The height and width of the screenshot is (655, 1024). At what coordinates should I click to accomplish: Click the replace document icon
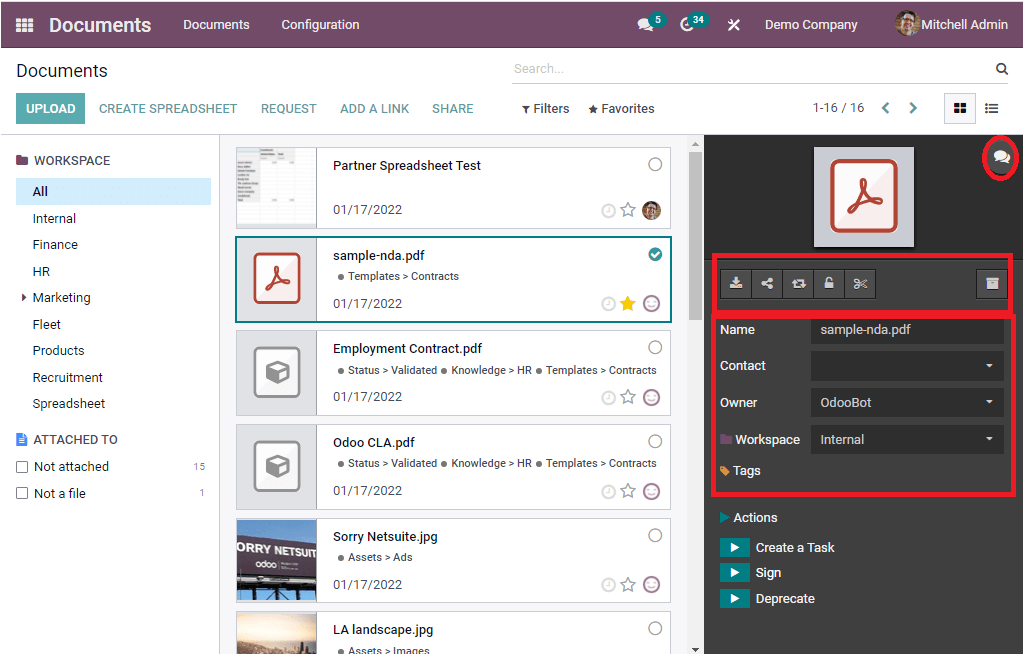point(798,283)
